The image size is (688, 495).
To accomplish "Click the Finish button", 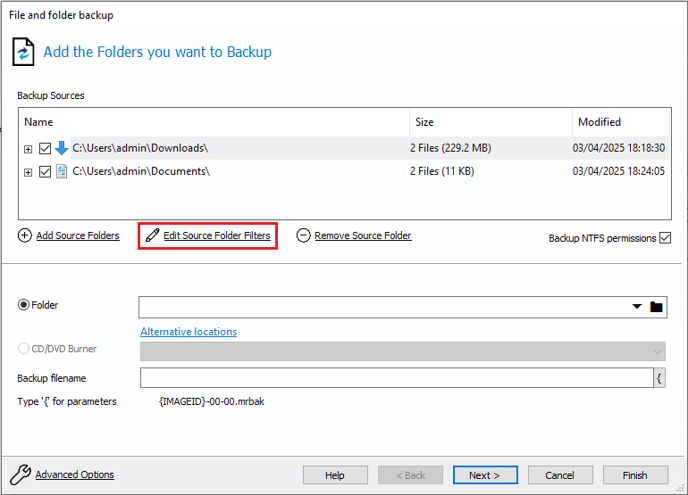I will 635,475.
